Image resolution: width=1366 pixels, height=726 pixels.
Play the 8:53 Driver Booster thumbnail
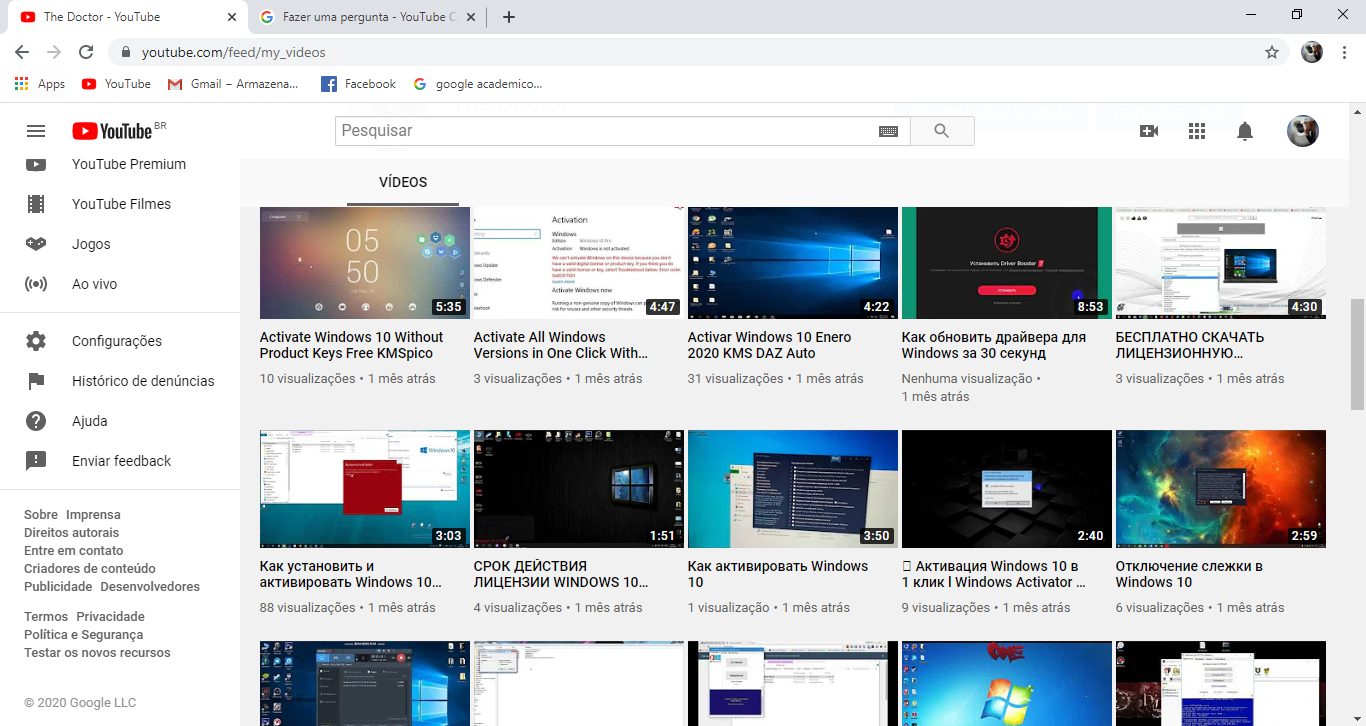[x=1006, y=263]
